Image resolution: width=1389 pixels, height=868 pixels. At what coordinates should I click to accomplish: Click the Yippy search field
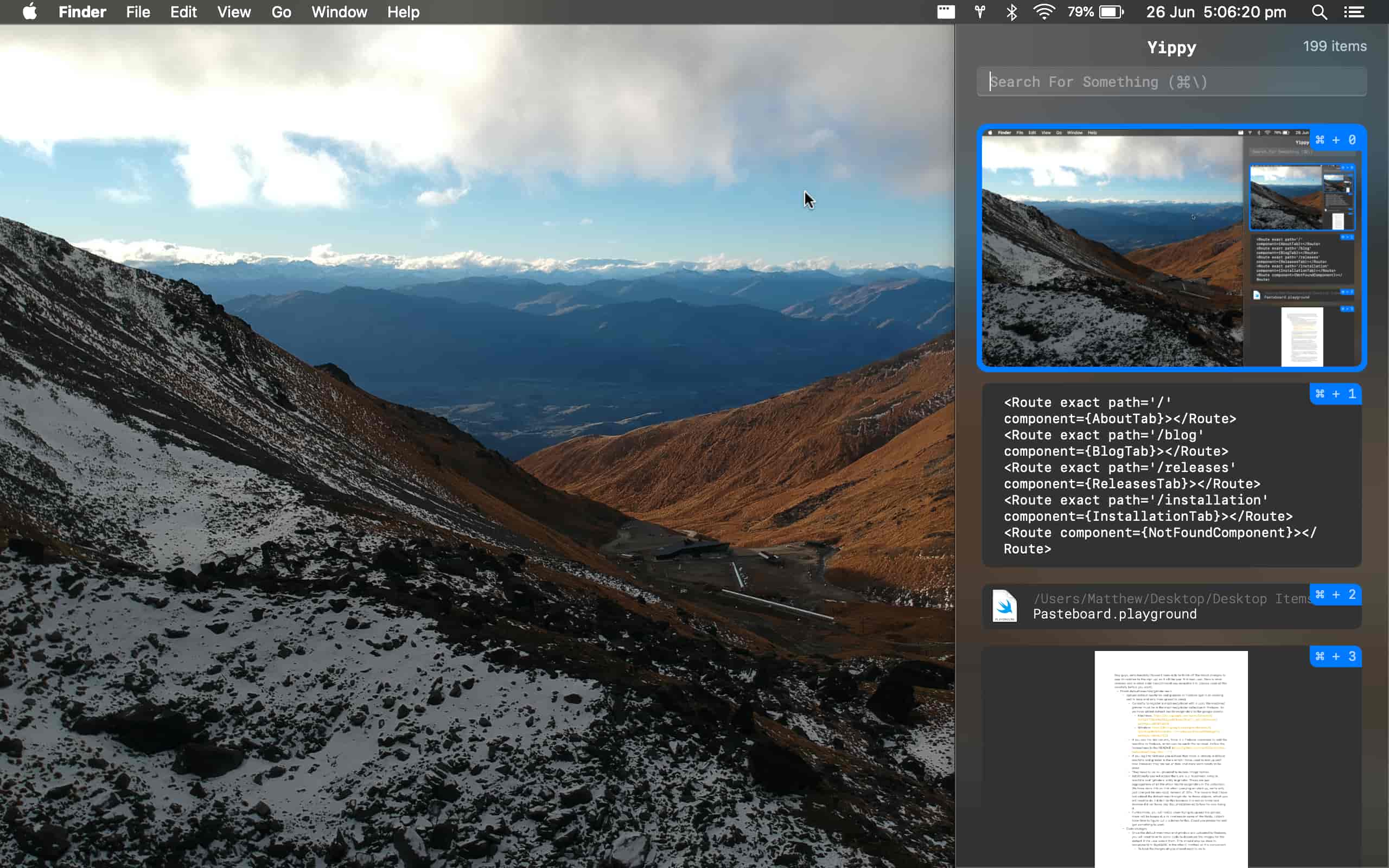[x=1171, y=81]
